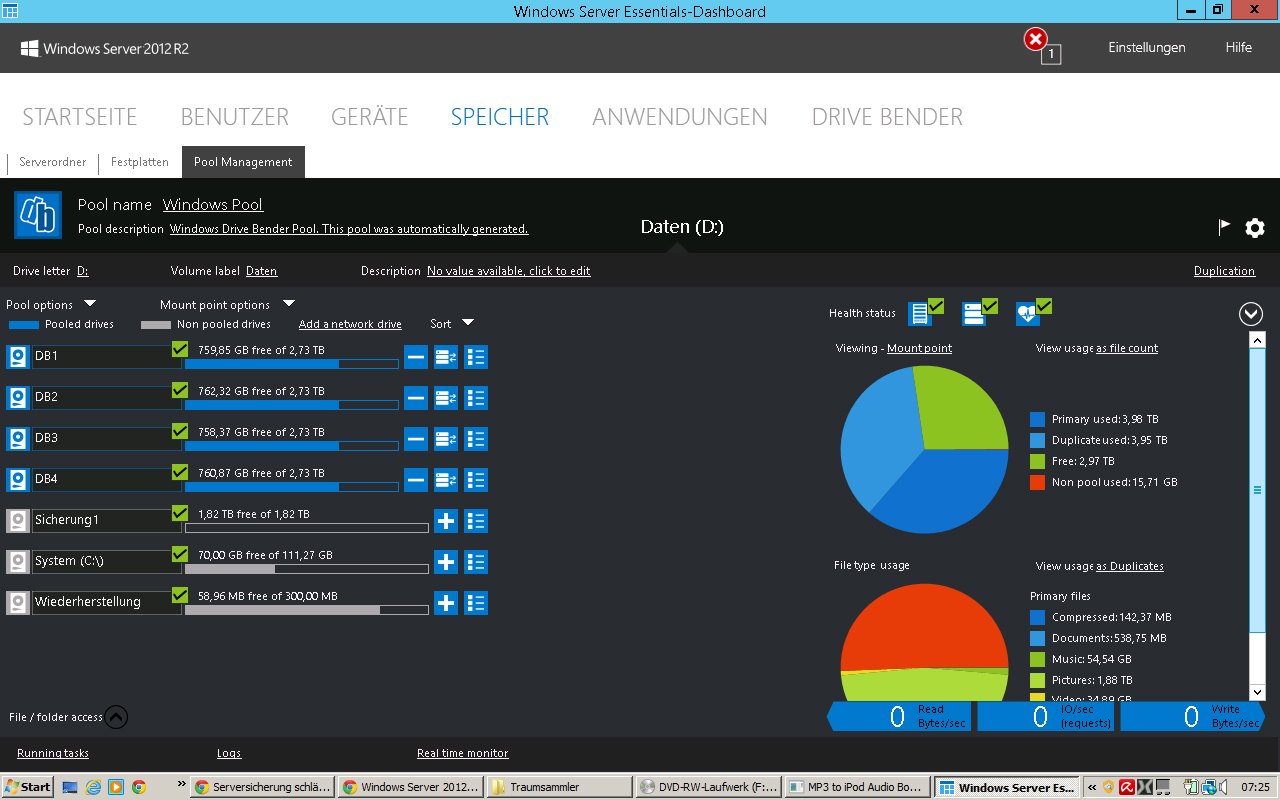The height and width of the screenshot is (800, 1280).
Task: Switch to the DRIVE BENDER tab
Action: coord(887,117)
